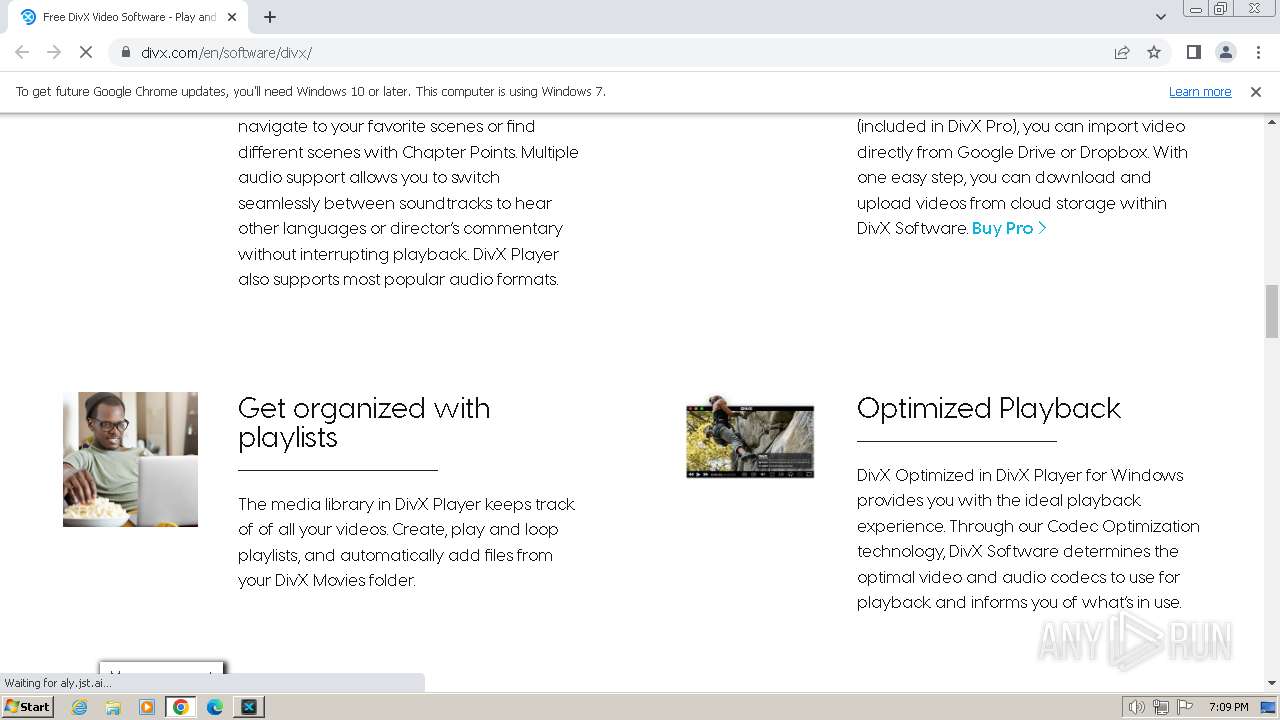Open Windows Media Player in taskbar

tap(147, 707)
